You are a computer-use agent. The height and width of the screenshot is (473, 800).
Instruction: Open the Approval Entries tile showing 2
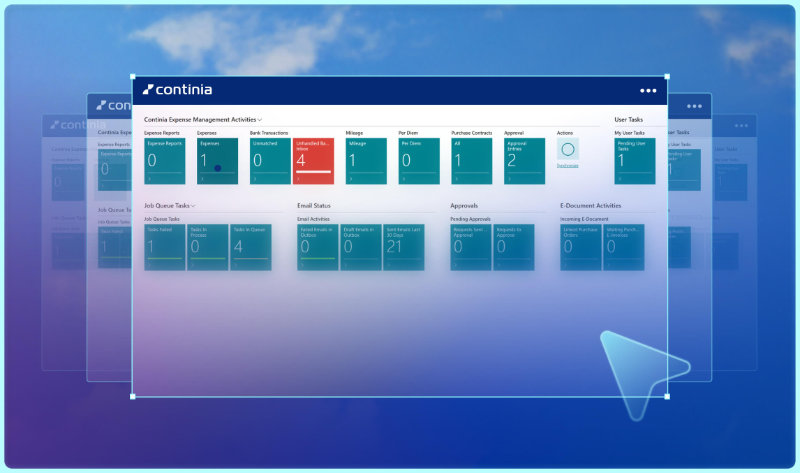[x=524, y=161]
